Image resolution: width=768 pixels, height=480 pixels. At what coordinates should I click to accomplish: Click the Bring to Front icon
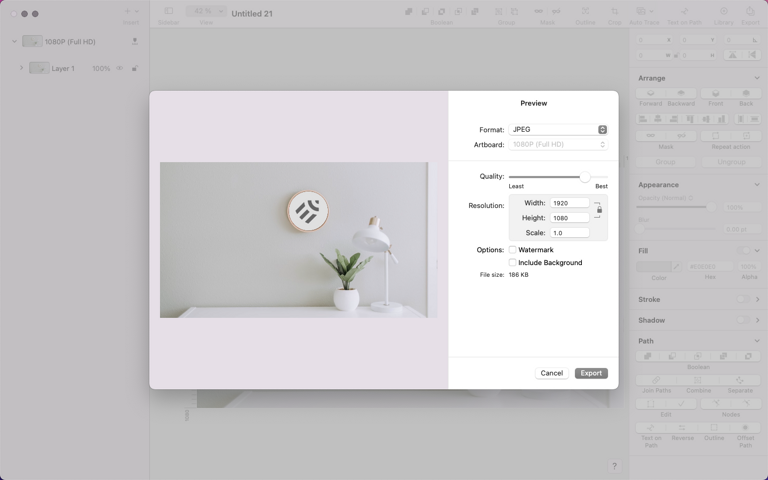(x=716, y=93)
